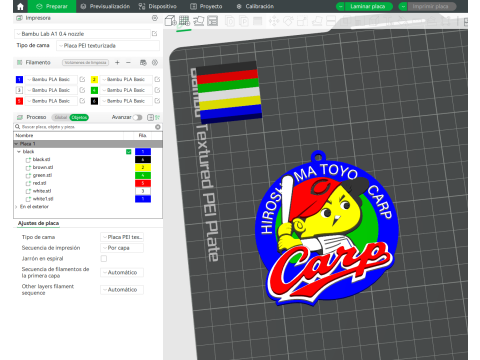Select the lay on face tool icon

316,21
